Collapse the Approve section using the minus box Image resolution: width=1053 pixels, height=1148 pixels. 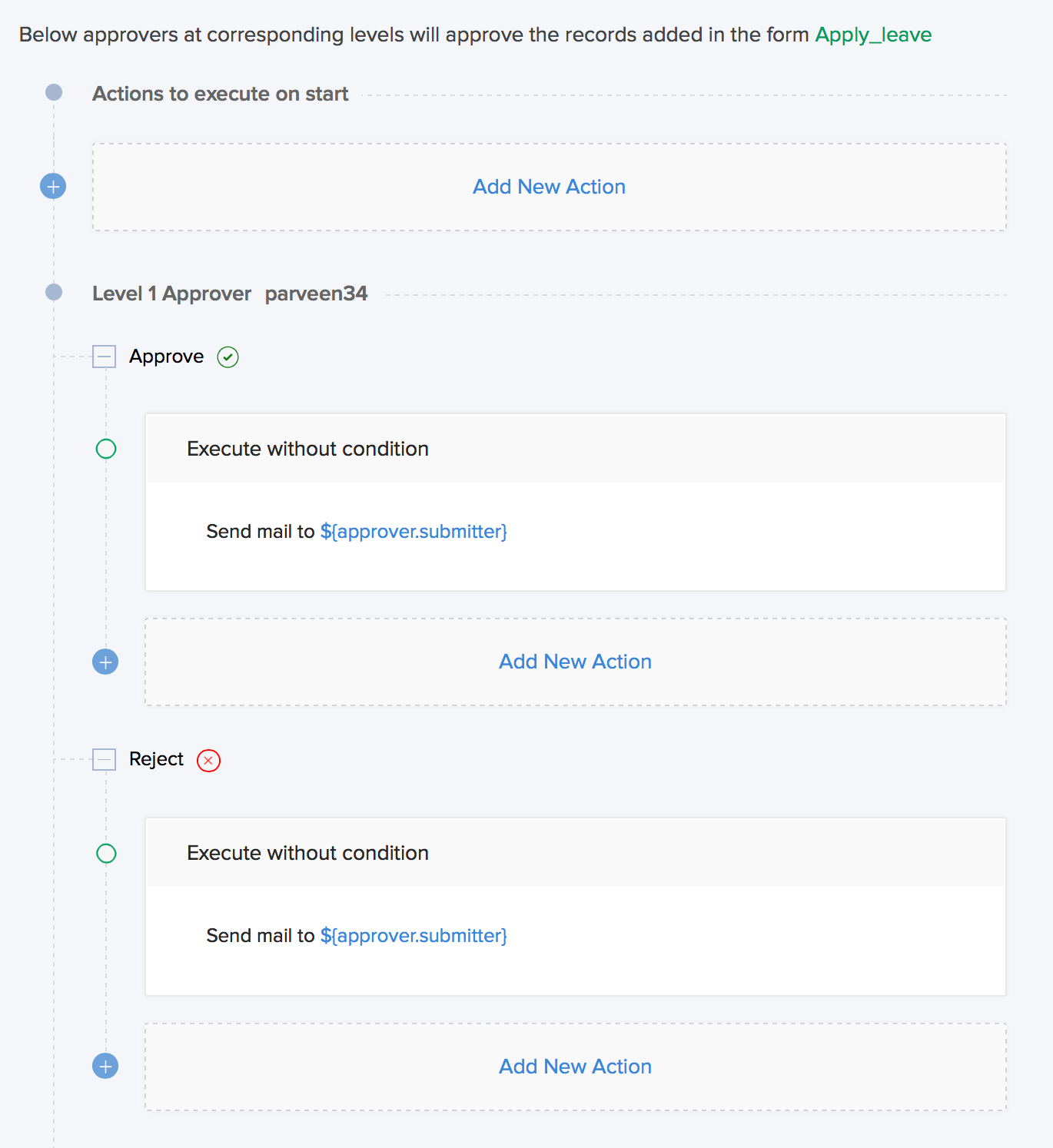(x=104, y=357)
